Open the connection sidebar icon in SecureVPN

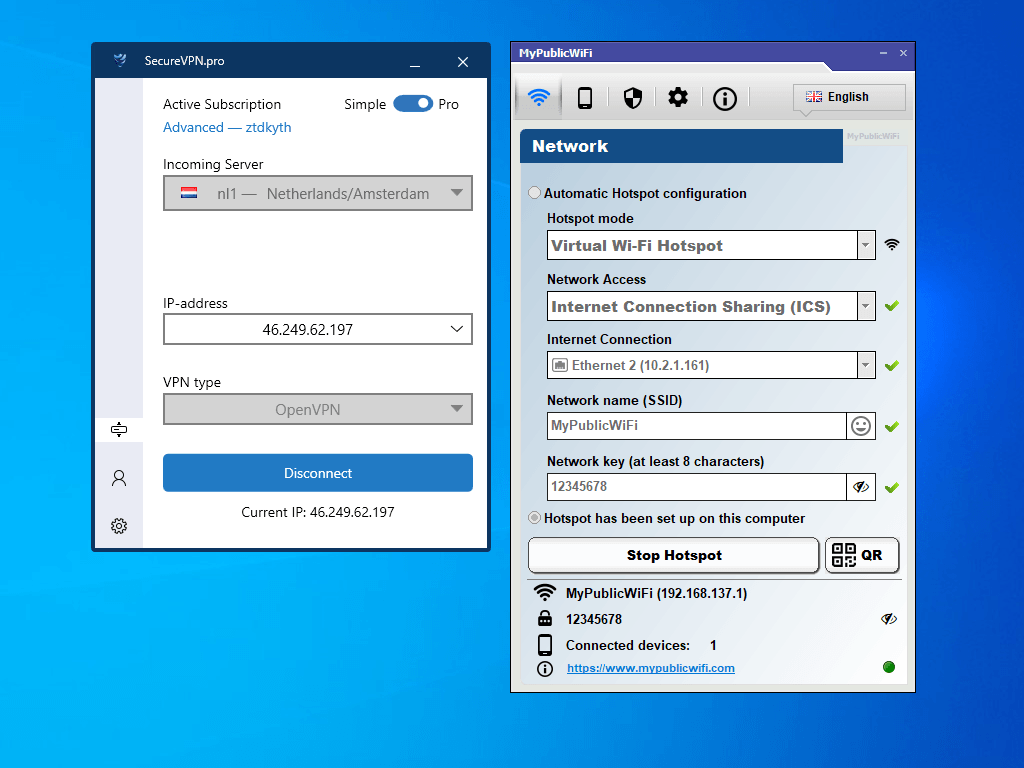(119, 429)
